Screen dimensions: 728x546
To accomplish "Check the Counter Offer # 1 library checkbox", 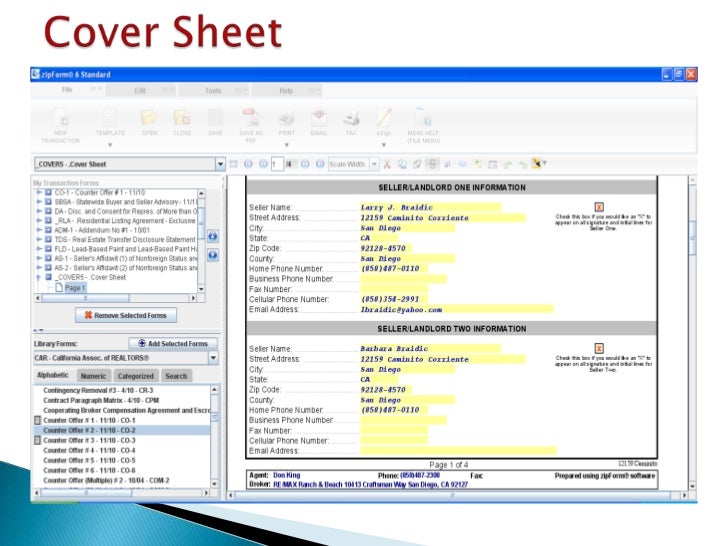I will [x=38, y=420].
